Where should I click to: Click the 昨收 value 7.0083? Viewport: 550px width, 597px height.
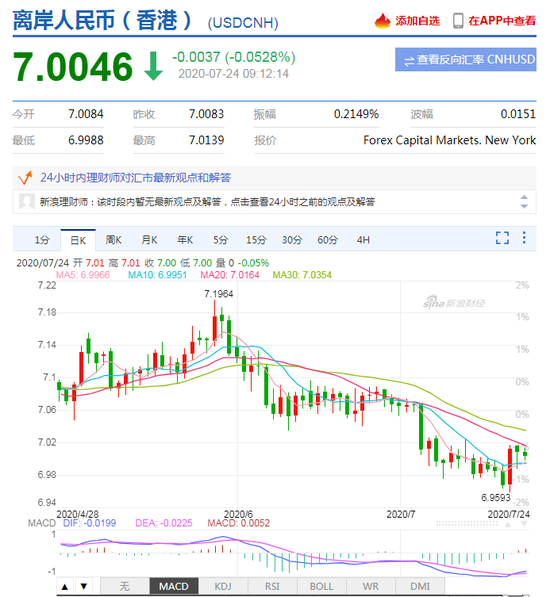point(207,114)
